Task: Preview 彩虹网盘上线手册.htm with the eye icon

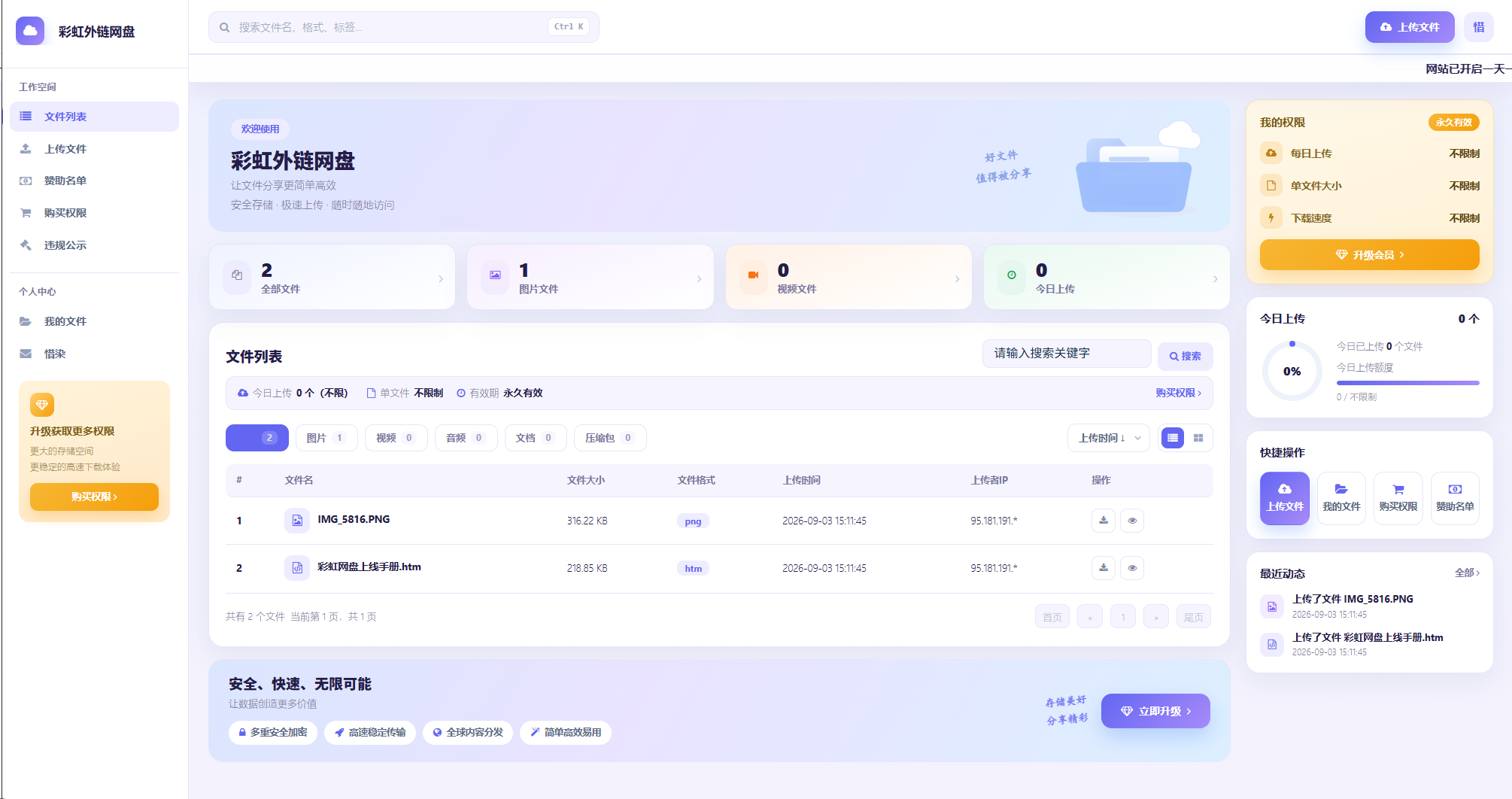Action: click(x=1132, y=568)
